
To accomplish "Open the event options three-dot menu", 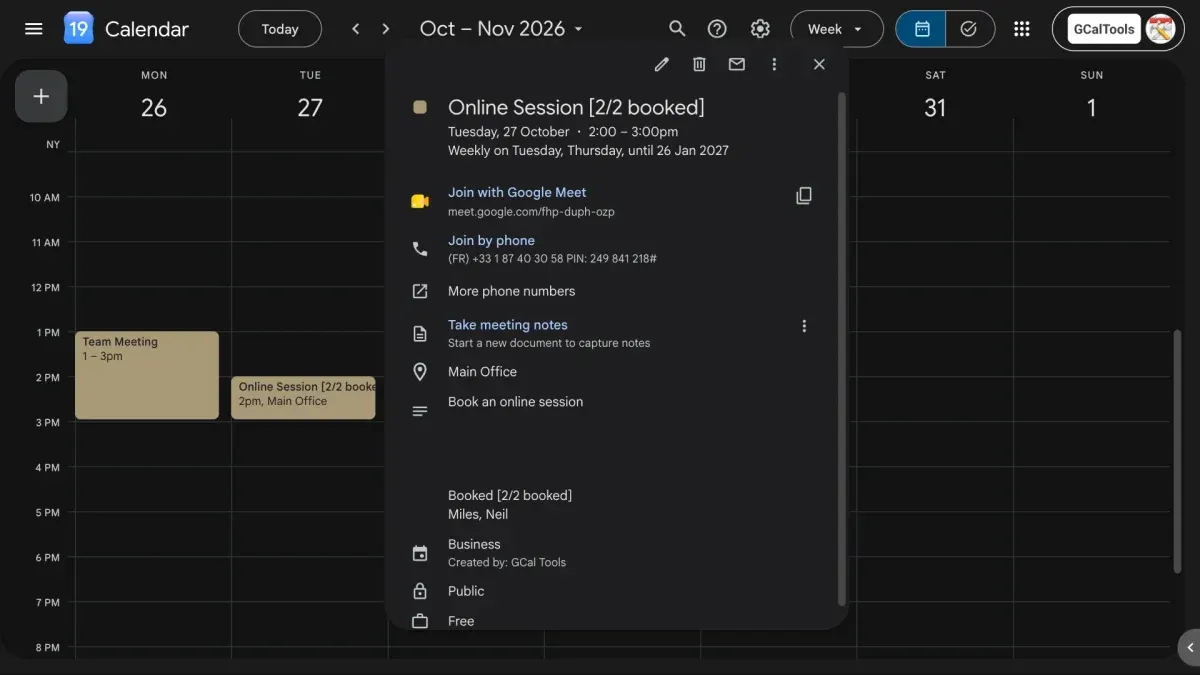I will coord(774,64).
